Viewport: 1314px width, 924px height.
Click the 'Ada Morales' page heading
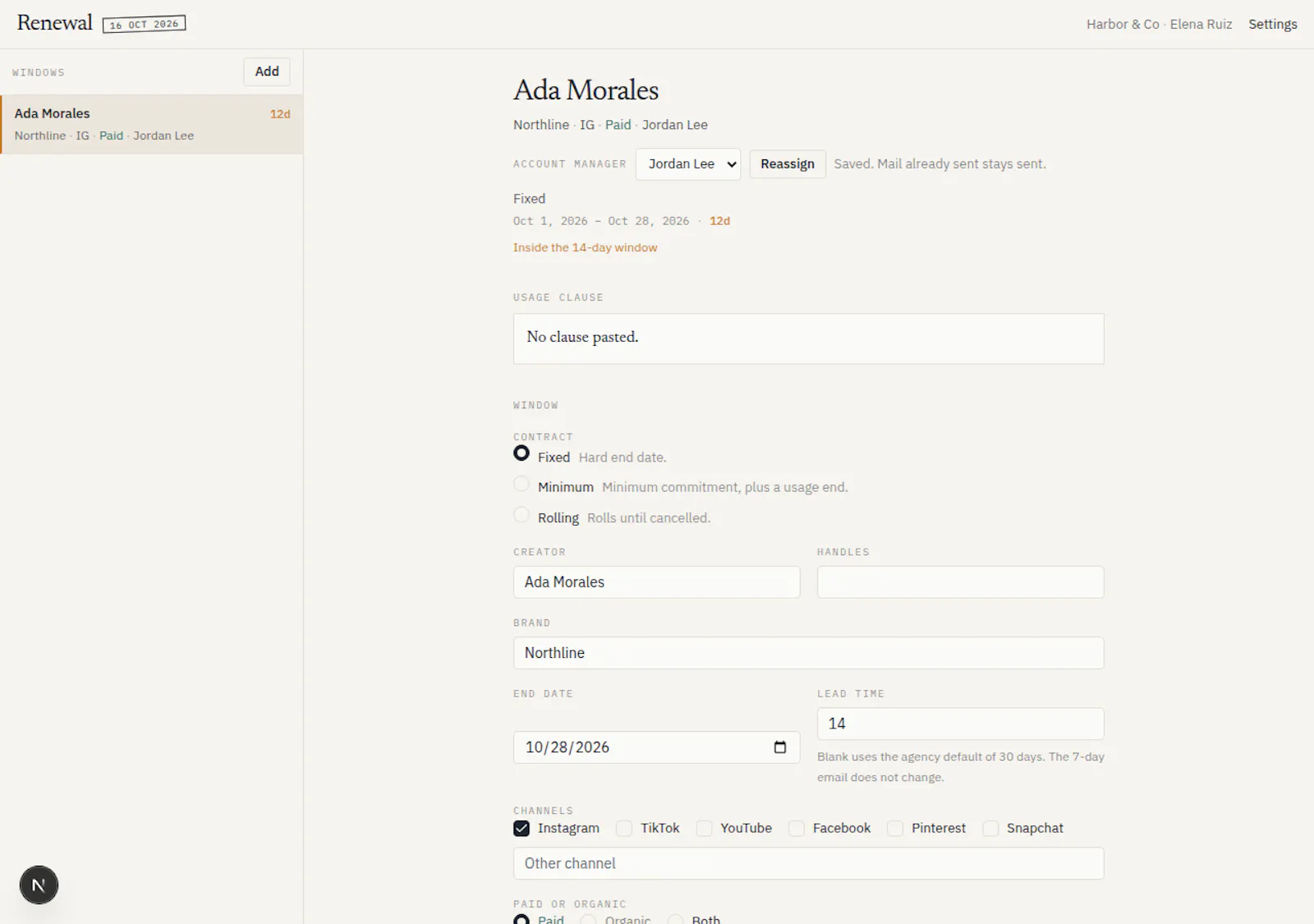pyautogui.click(x=586, y=90)
